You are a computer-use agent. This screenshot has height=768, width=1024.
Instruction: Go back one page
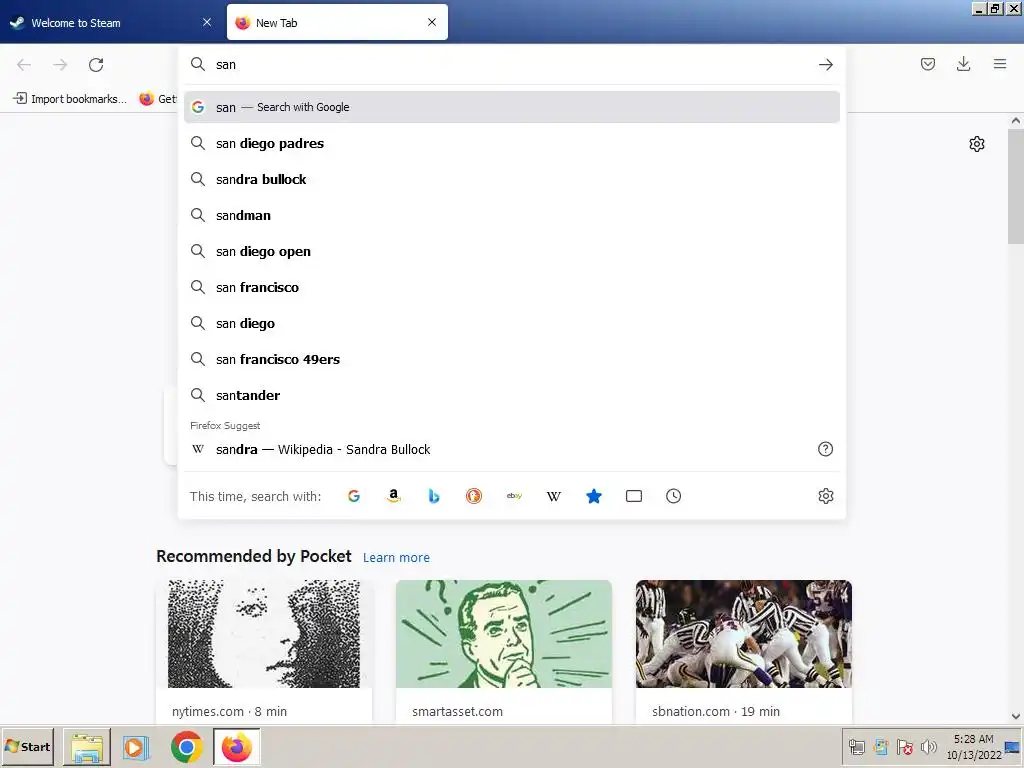[x=24, y=65]
